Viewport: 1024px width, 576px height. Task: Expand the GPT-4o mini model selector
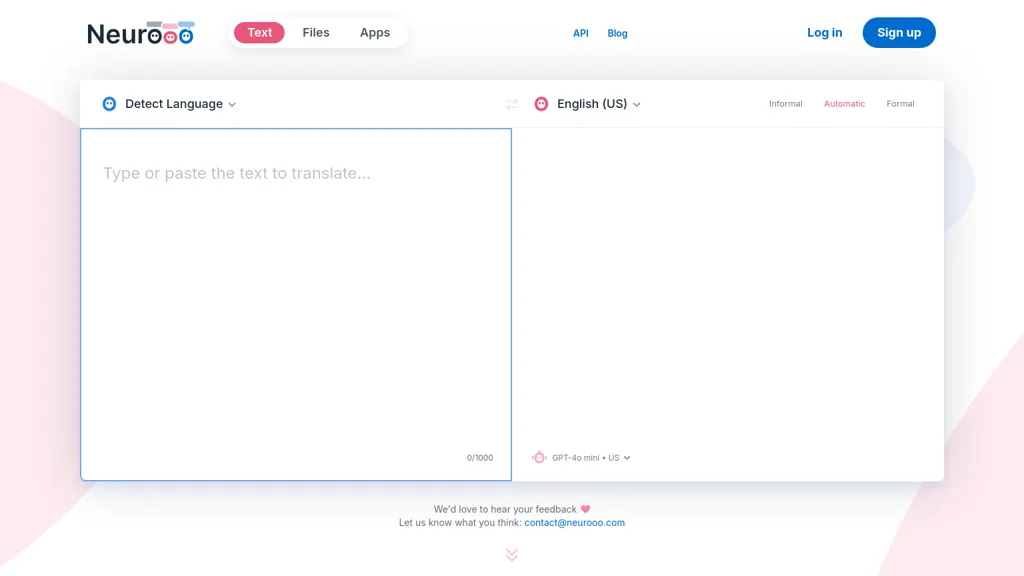tap(591, 458)
